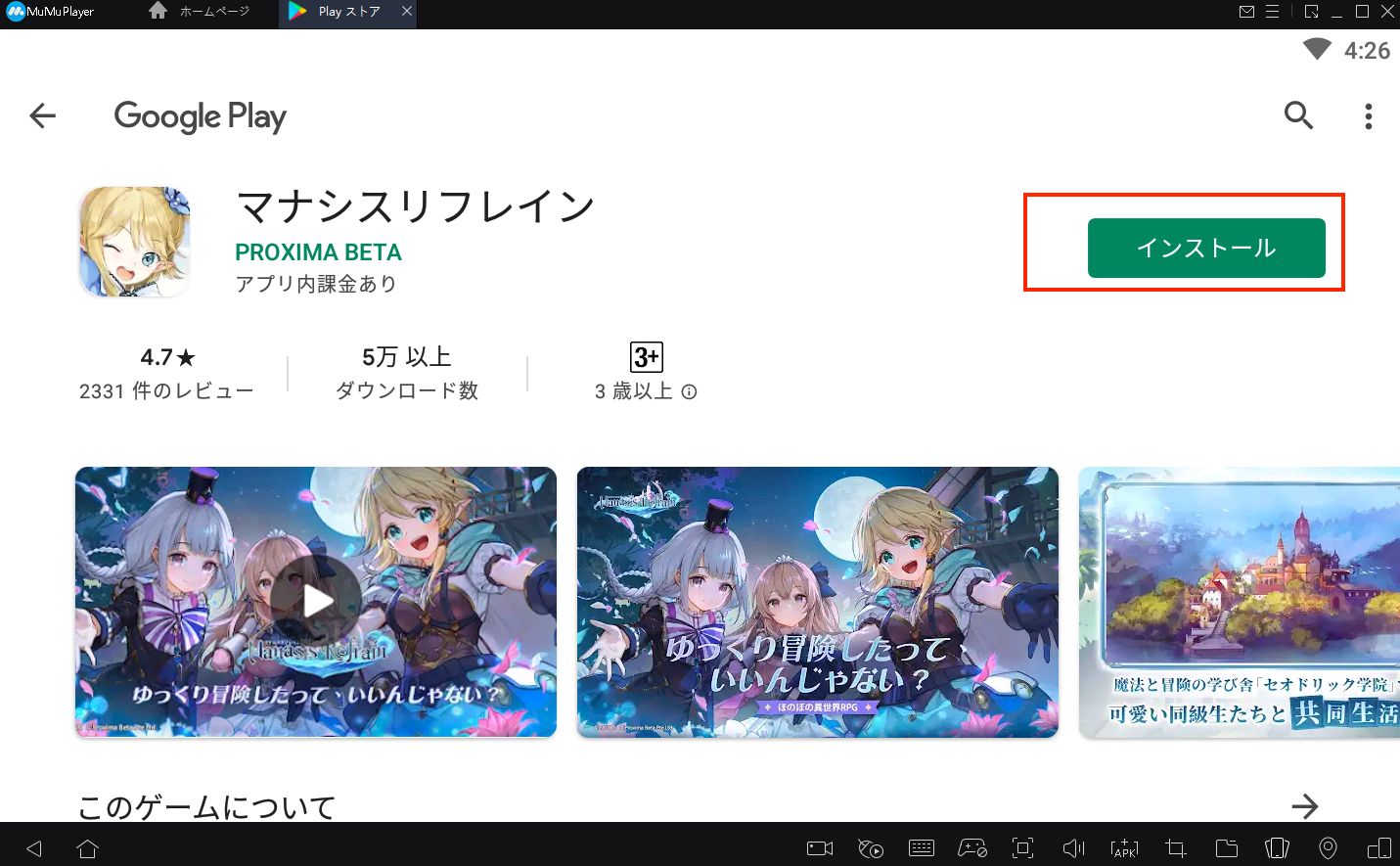This screenshot has height=866, width=1400.
Task: Click the shrink-window arrow icon in title bar
Action: click(1312, 12)
